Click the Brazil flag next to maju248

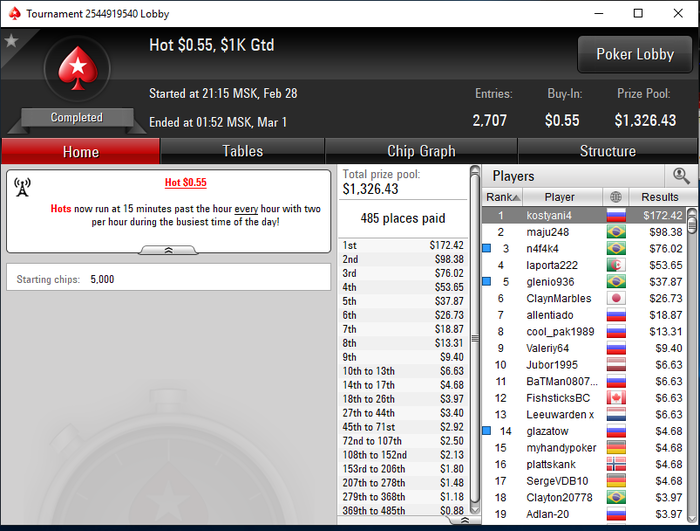pos(616,232)
